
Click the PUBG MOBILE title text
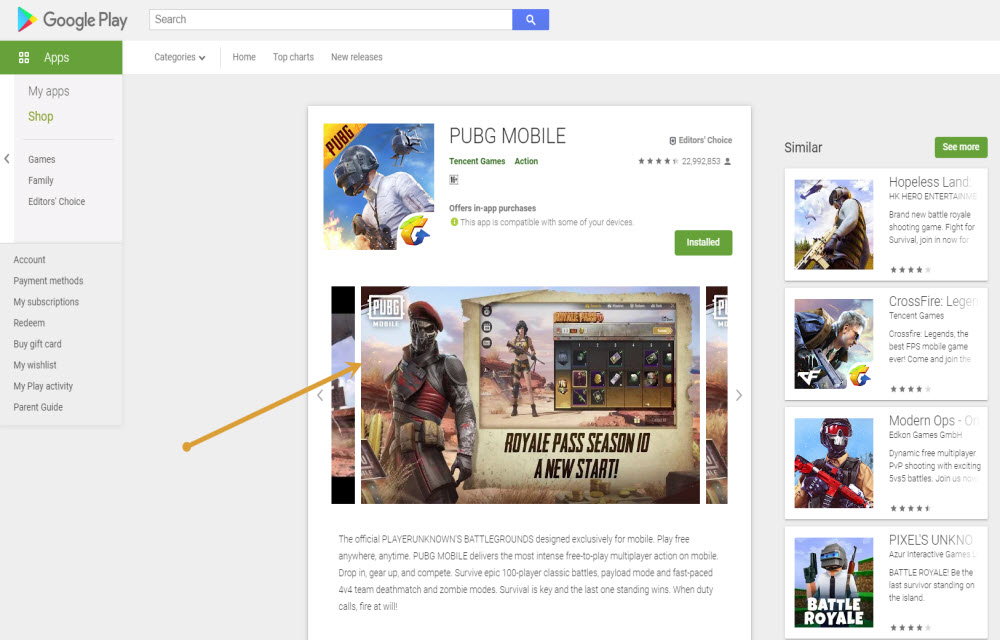pyautogui.click(x=507, y=136)
